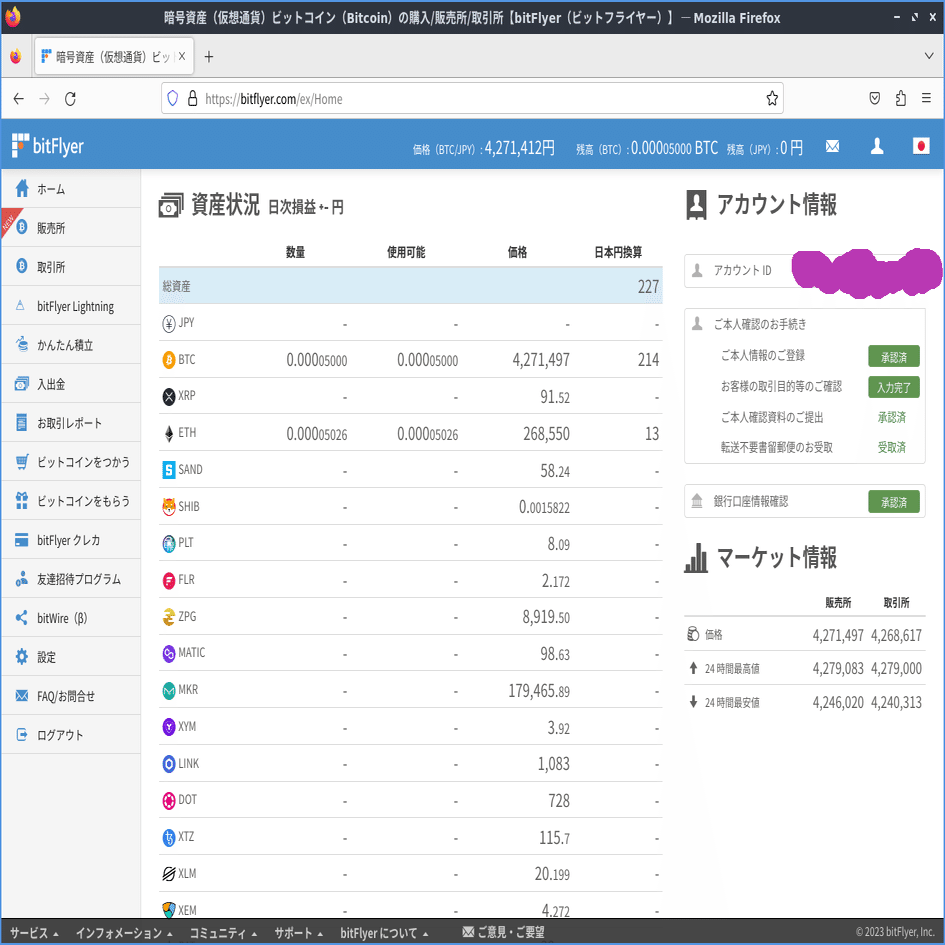This screenshot has width=945, height=945.
Task: Click the ETH coin icon
Action: click(x=169, y=433)
